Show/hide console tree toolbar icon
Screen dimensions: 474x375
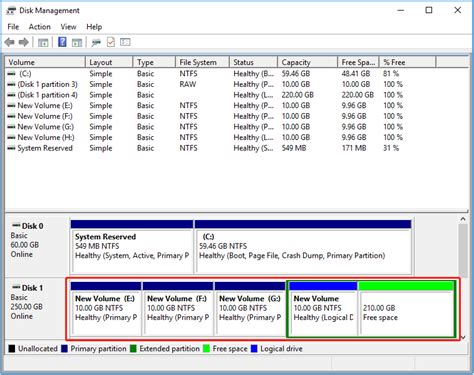pos(43,42)
